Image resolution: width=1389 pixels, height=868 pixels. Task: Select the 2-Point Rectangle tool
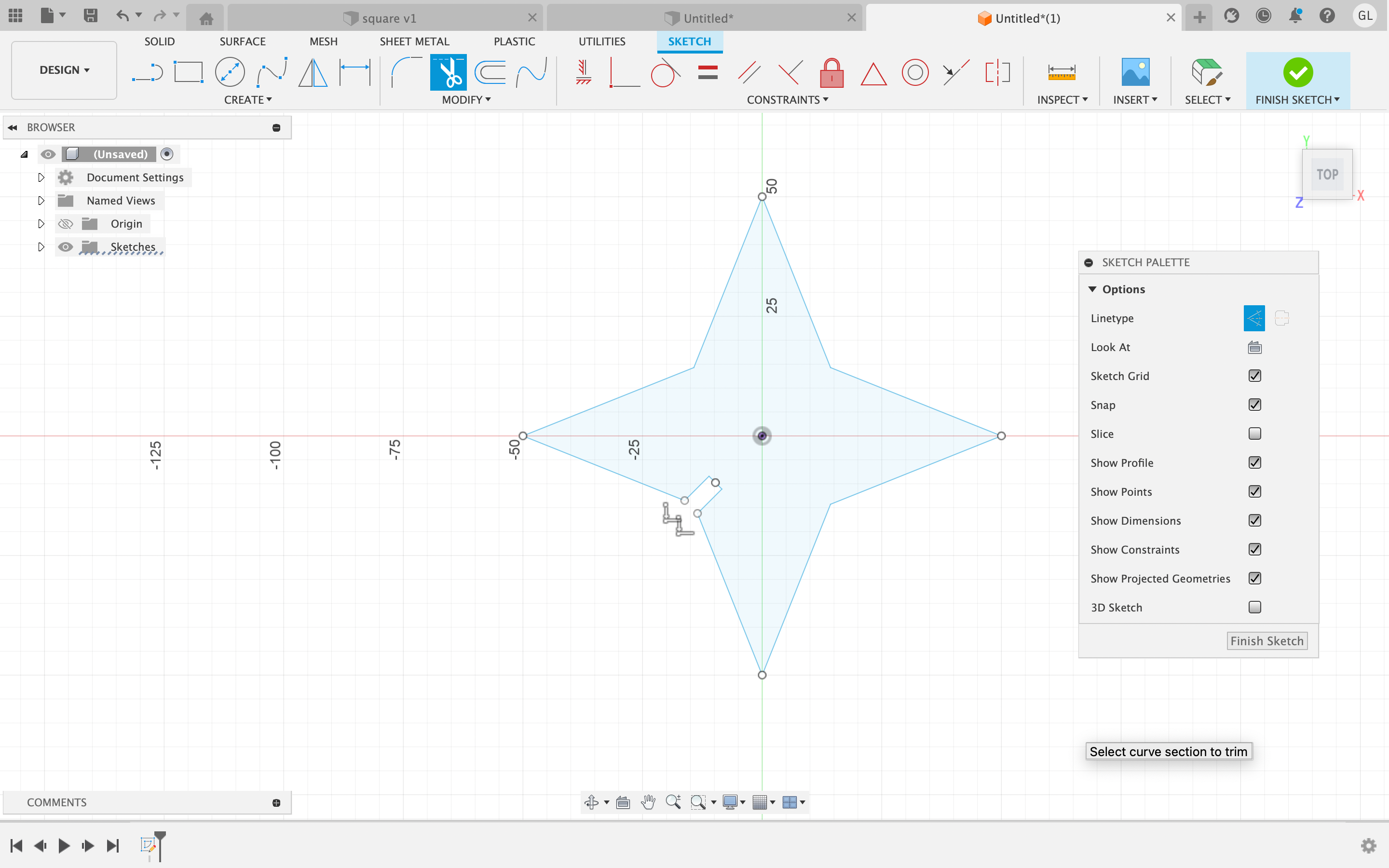(x=188, y=73)
